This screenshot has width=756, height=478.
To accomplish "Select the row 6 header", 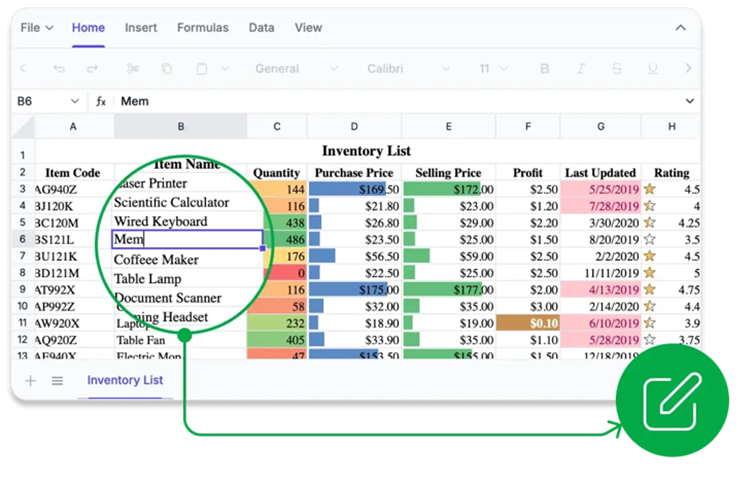I will tap(23, 240).
